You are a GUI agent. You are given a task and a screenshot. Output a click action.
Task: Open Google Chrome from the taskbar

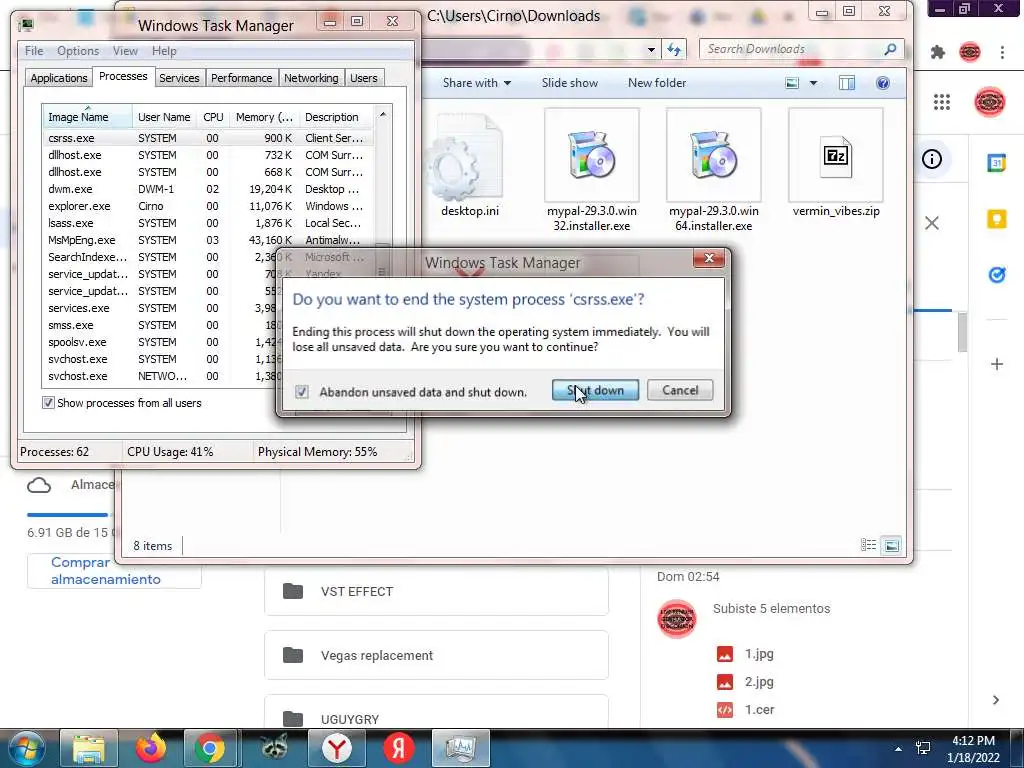(210, 748)
